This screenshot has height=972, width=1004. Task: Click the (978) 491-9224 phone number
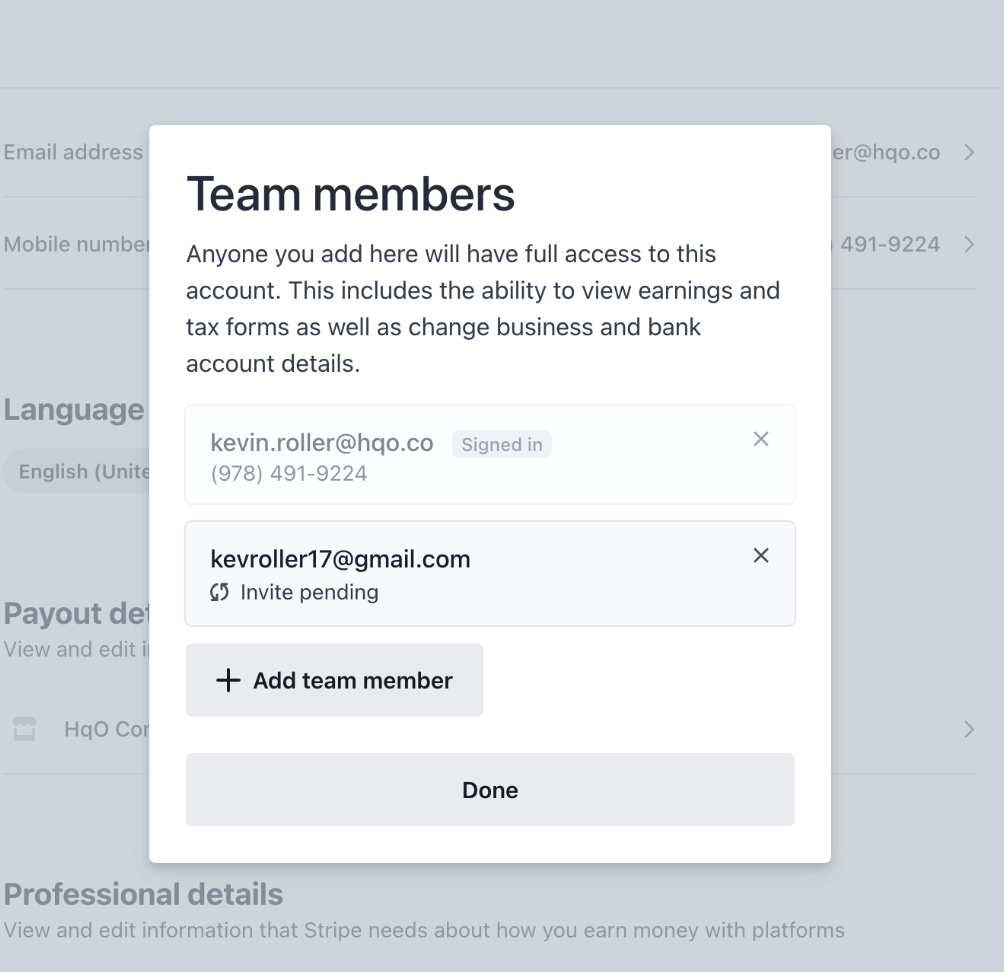click(289, 474)
